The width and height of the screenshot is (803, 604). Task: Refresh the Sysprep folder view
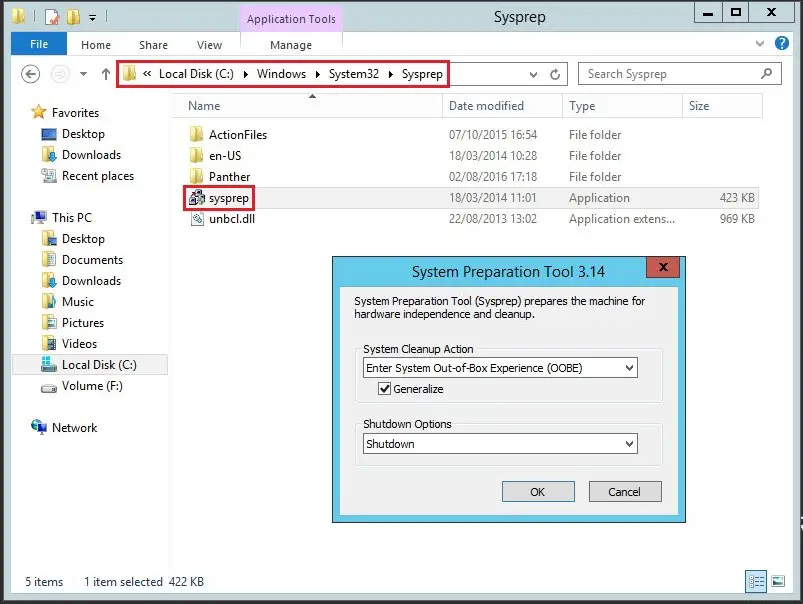coord(555,74)
